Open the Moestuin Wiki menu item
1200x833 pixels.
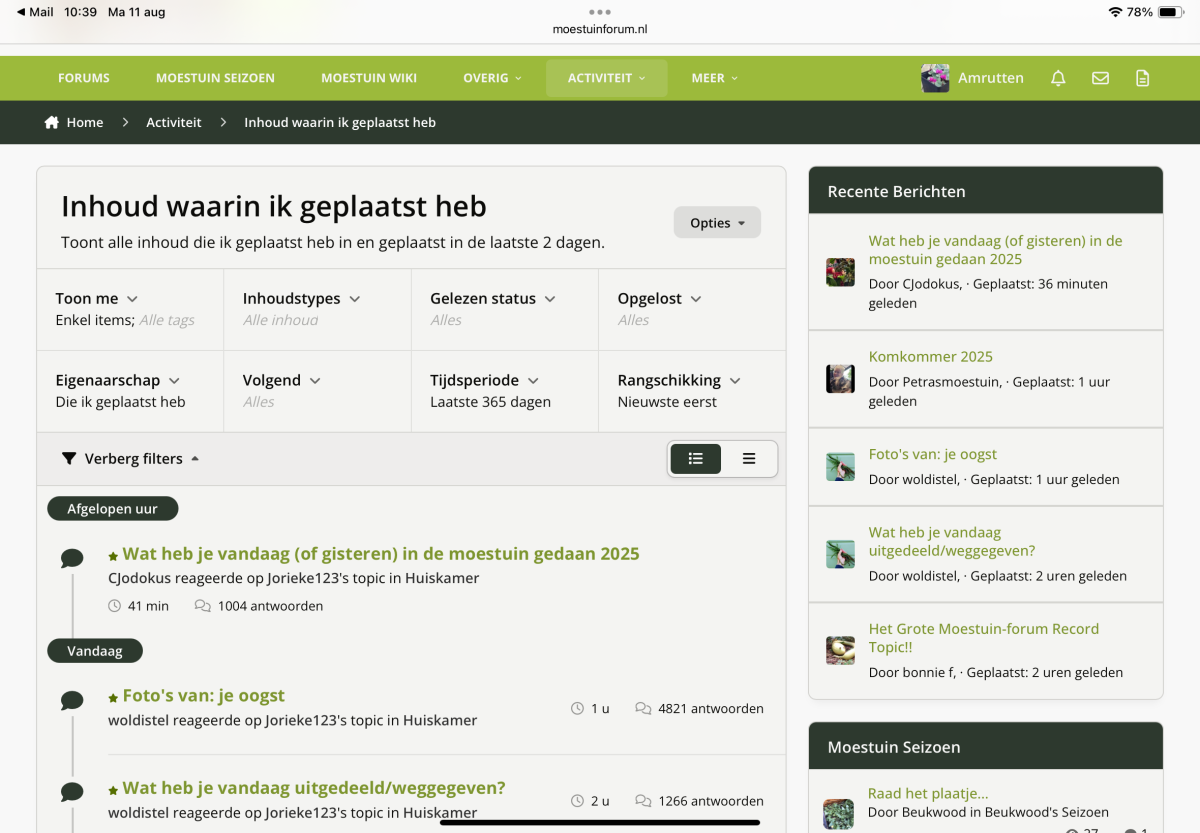[369, 78]
